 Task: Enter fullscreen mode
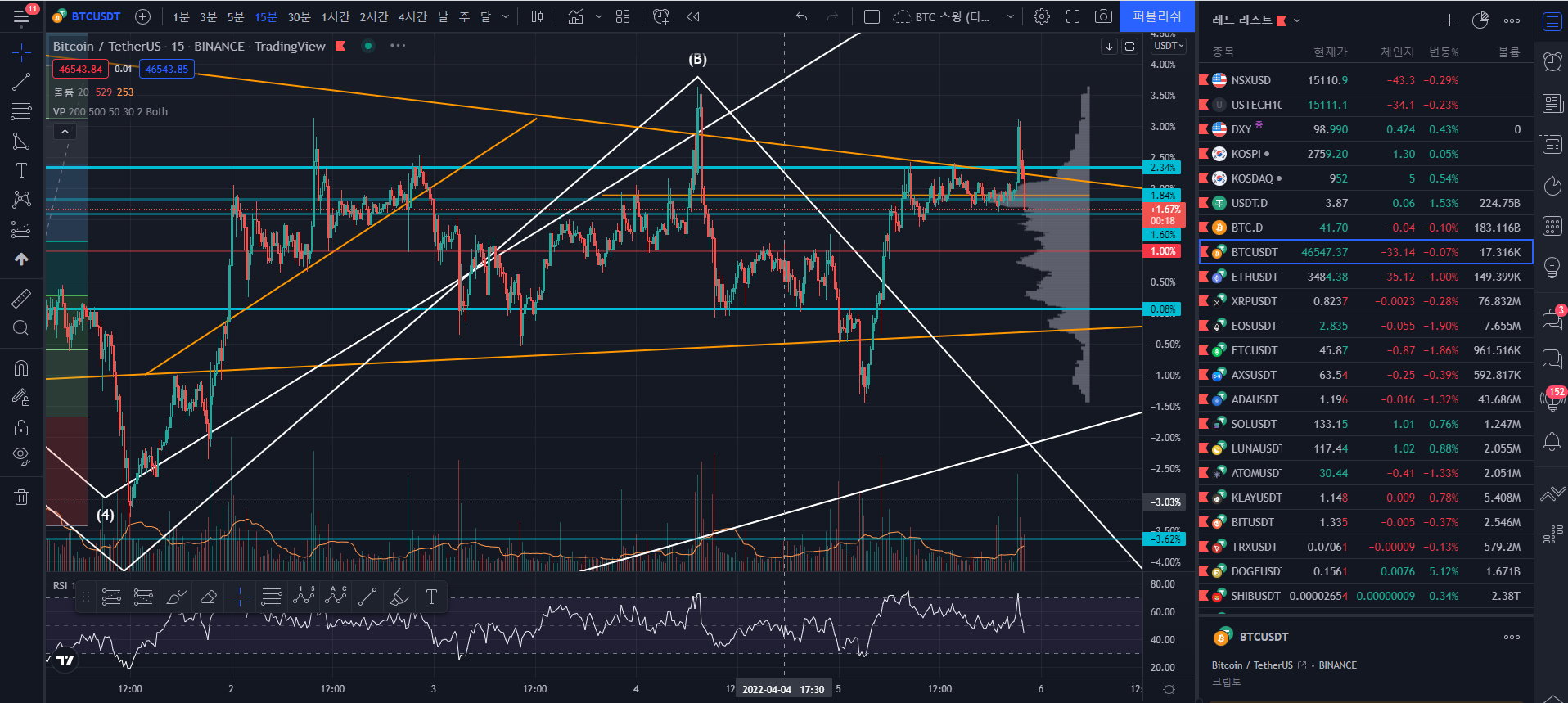click(x=1073, y=16)
